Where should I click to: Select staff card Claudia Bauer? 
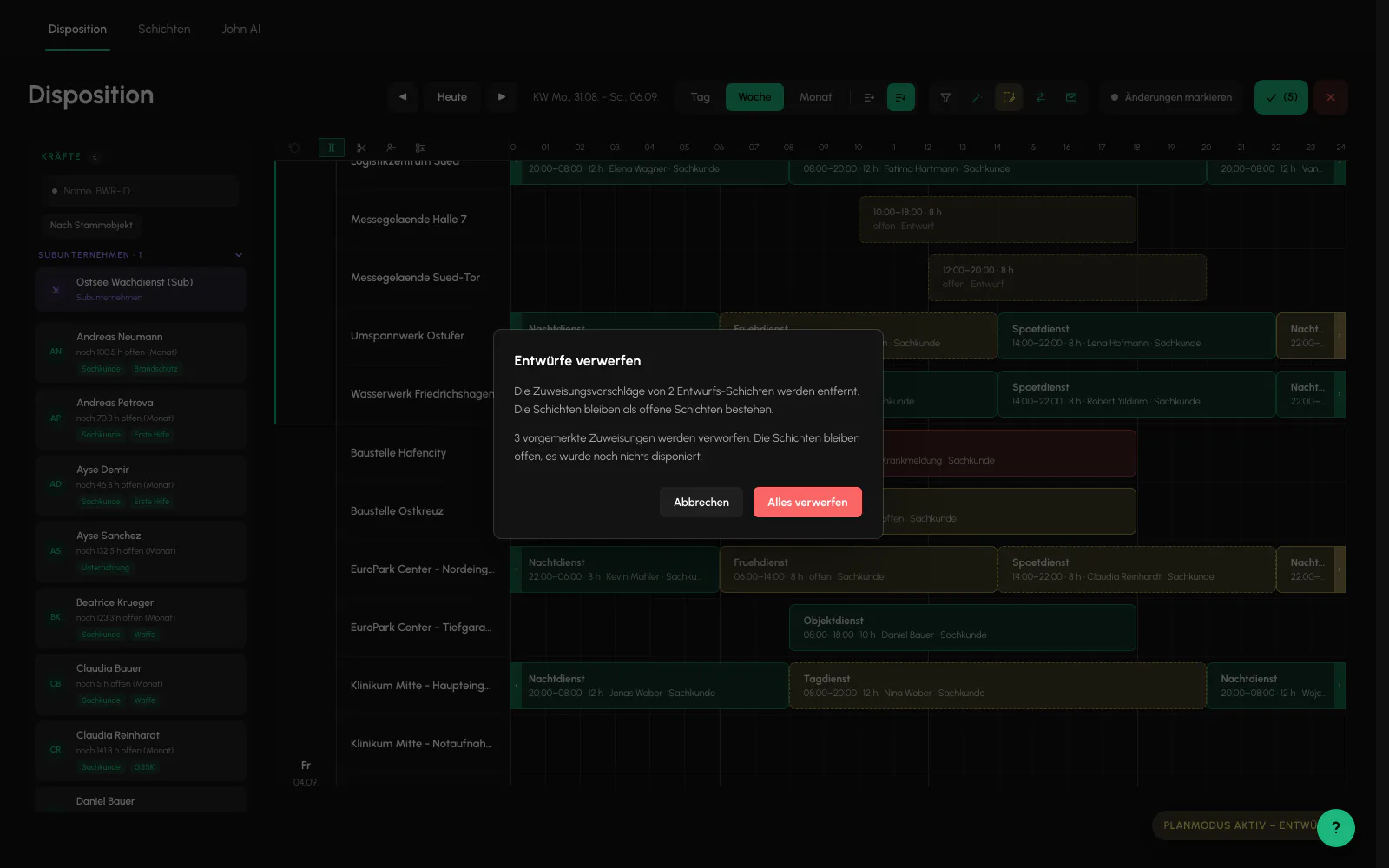click(141, 684)
